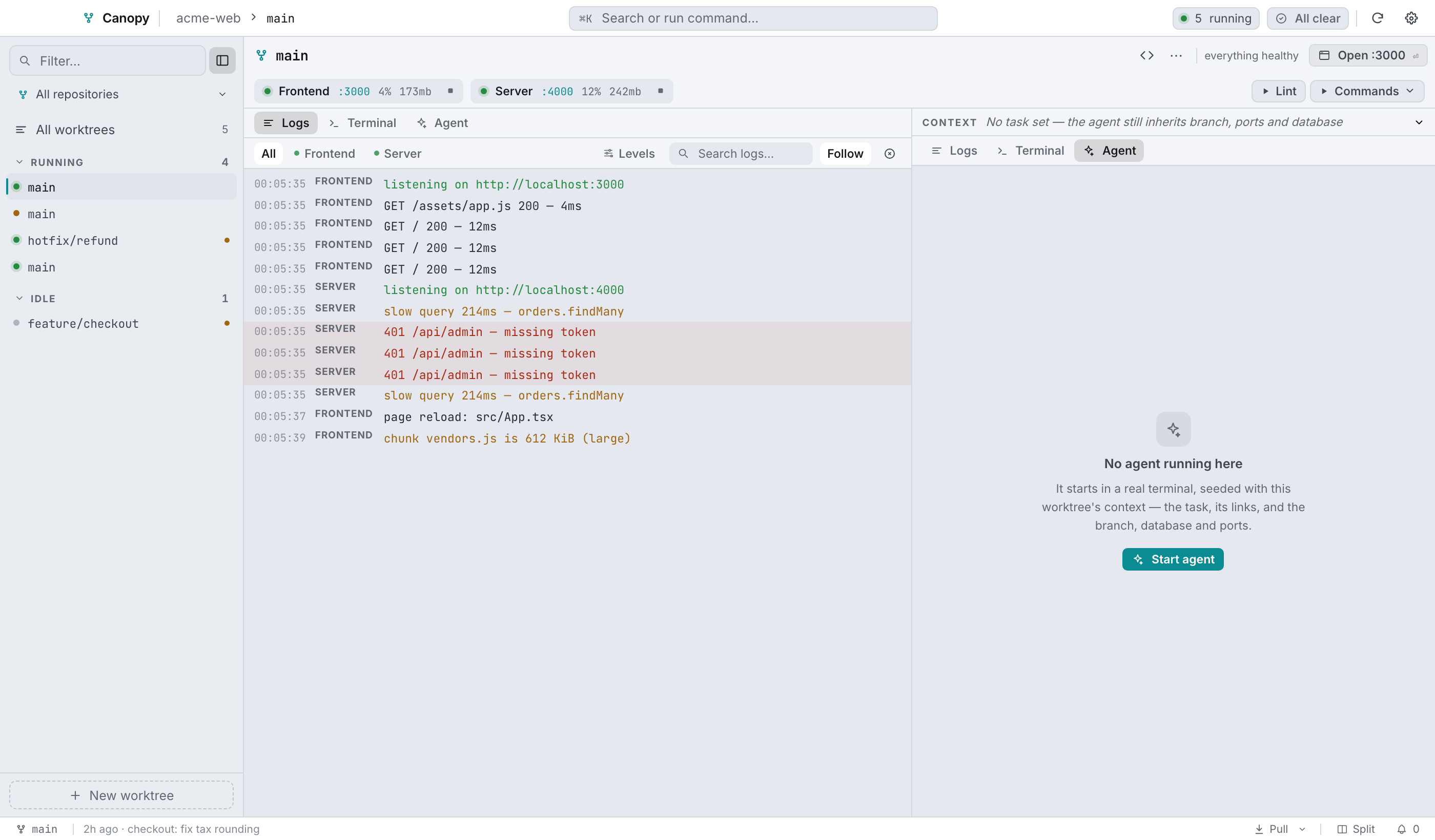The height and width of the screenshot is (840, 1435).
Task: Click the sparkle icon above No agent running
Action: 1173,429
